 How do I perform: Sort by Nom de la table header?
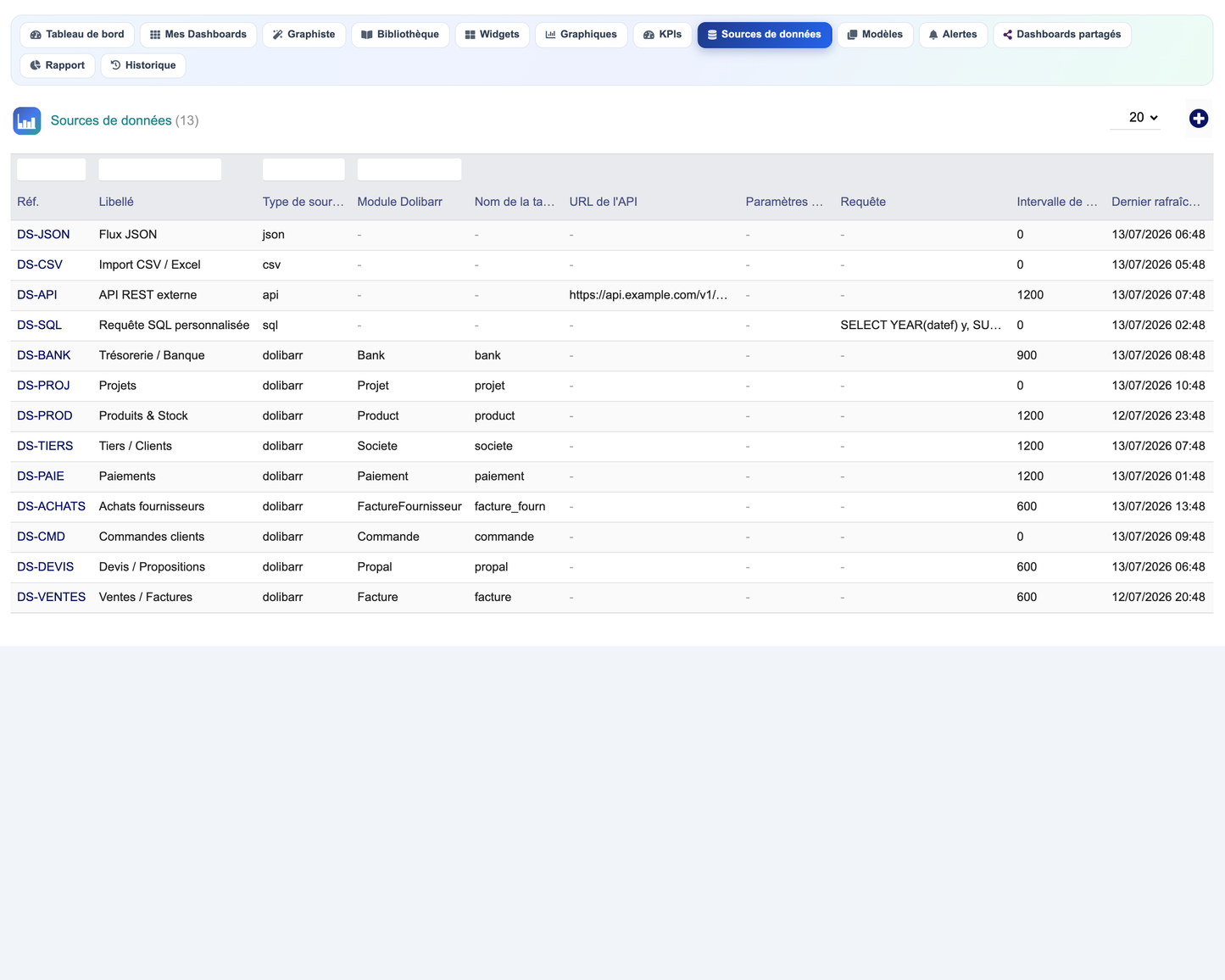pos(515,202)
